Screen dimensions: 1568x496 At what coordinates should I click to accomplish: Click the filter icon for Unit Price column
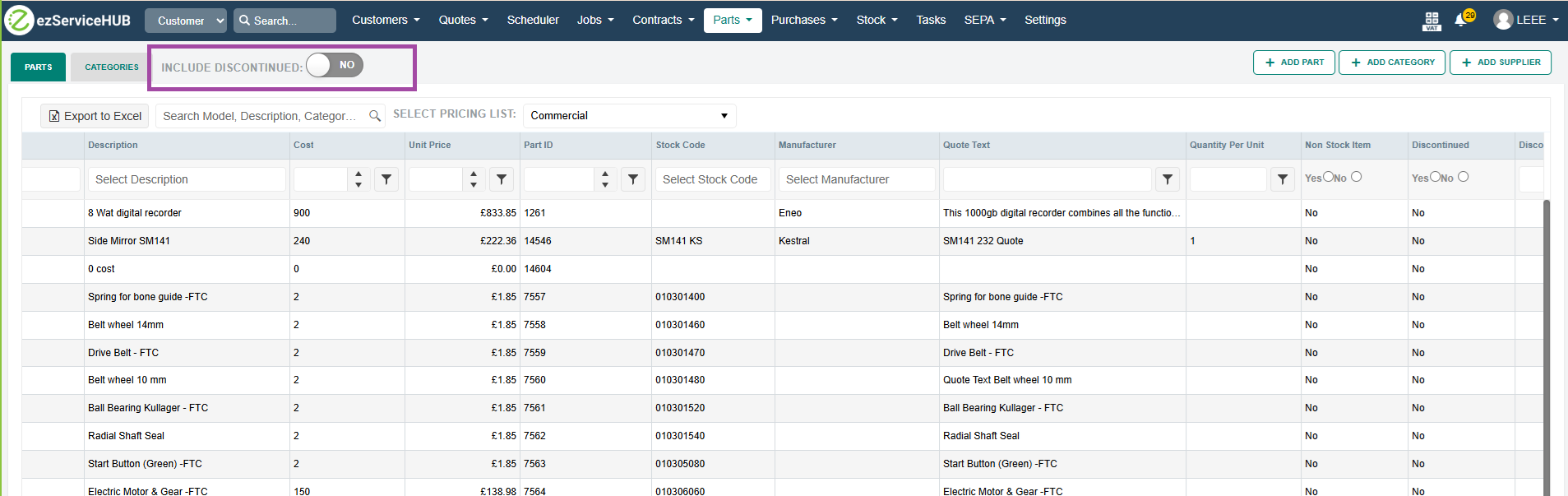coord(502,179)
